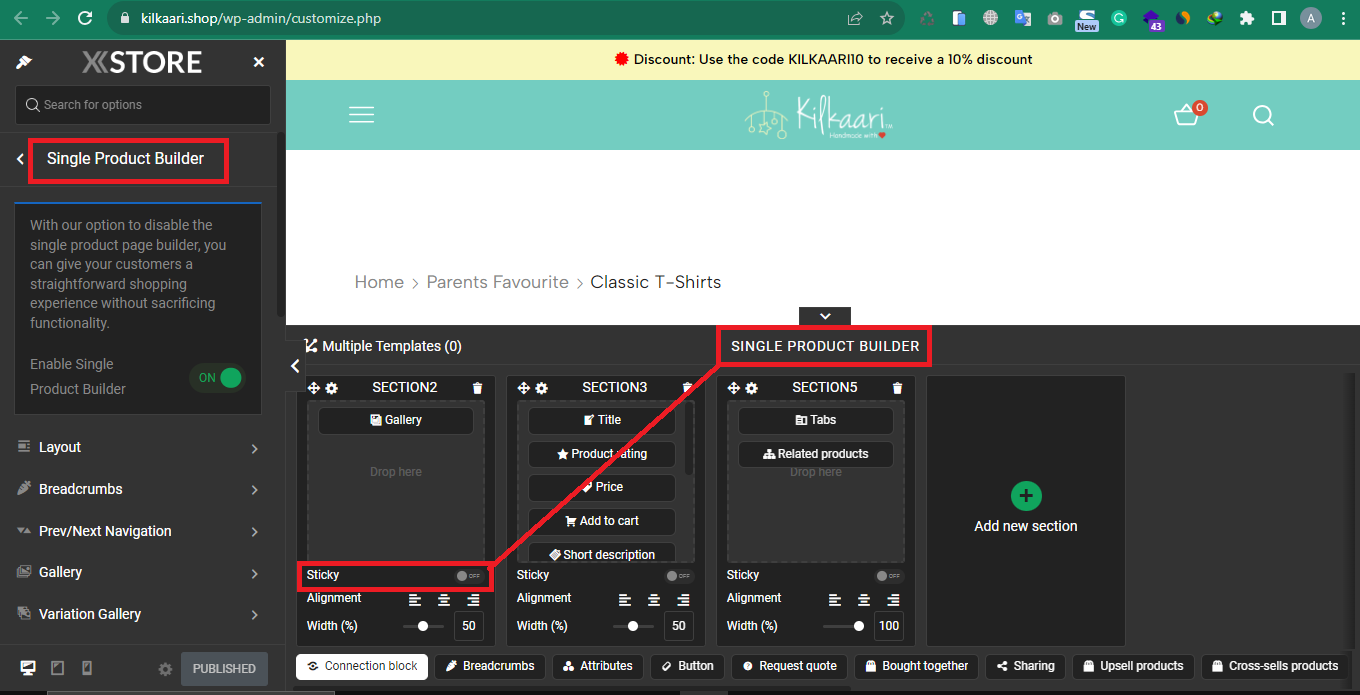Open SECTION5 settings gear
Image resolution: width=1360 pixels, height=695 pixels.
(x=751, y=388)
